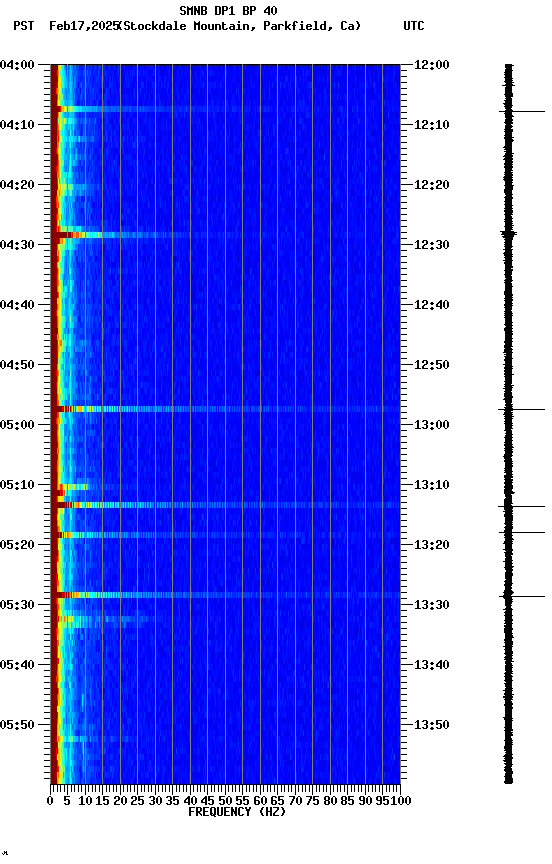Click the FREQUENCY (HZ) axis title
The image size is (552, 864).
point(237,813)
